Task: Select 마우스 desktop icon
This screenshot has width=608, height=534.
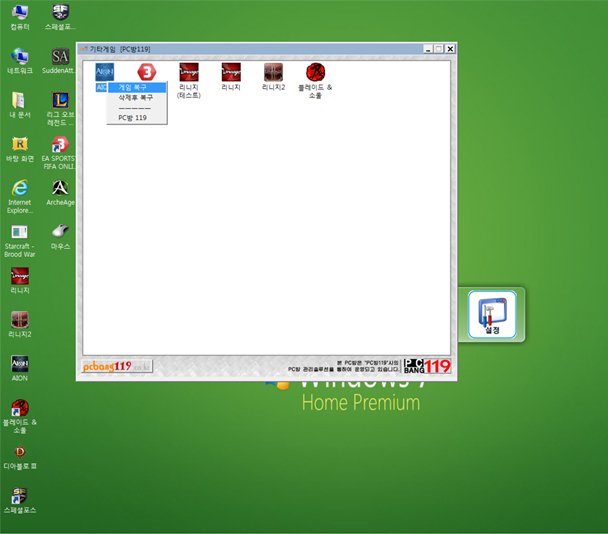Action: [x=60, y=237]
